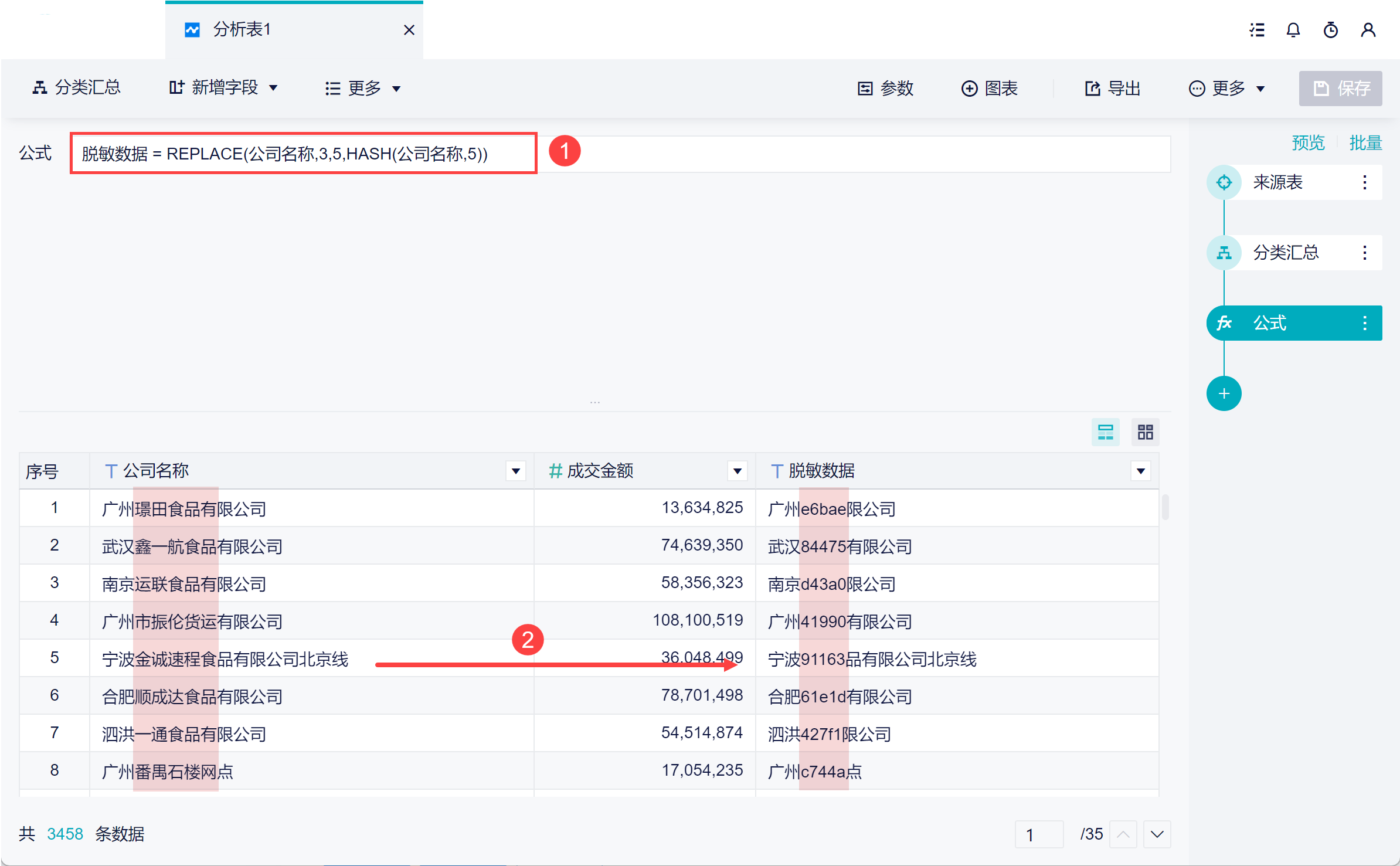Click the 分类汇总 step node icon
1400x866 pixels.
pos(1224,253)
